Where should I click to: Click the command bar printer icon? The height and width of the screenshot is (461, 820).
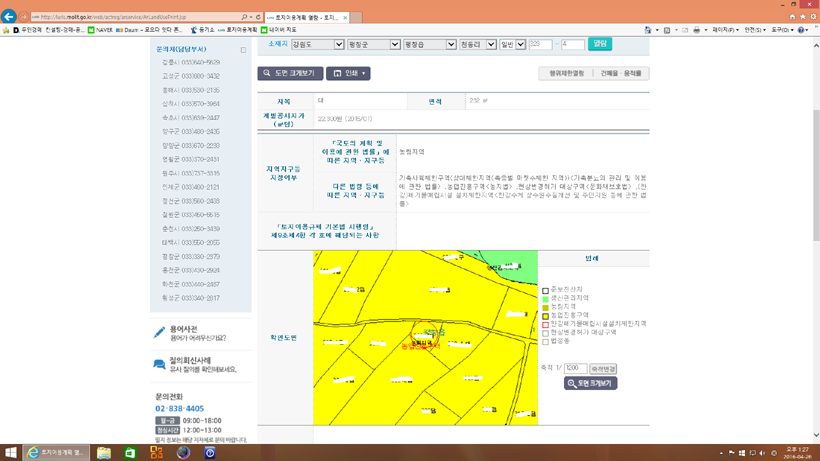click(697, 30)
